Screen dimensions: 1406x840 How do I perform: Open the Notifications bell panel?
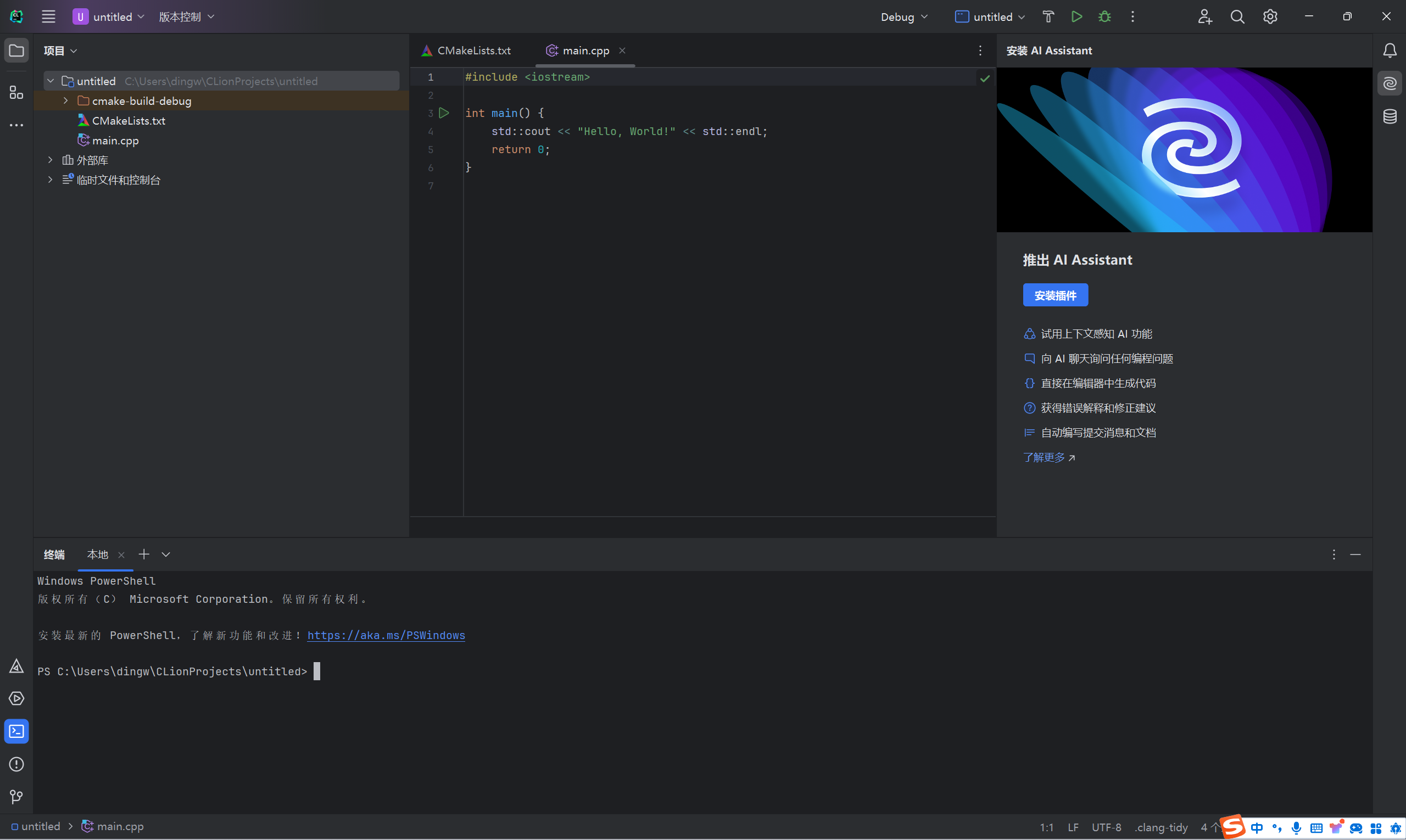[1390, 51]
